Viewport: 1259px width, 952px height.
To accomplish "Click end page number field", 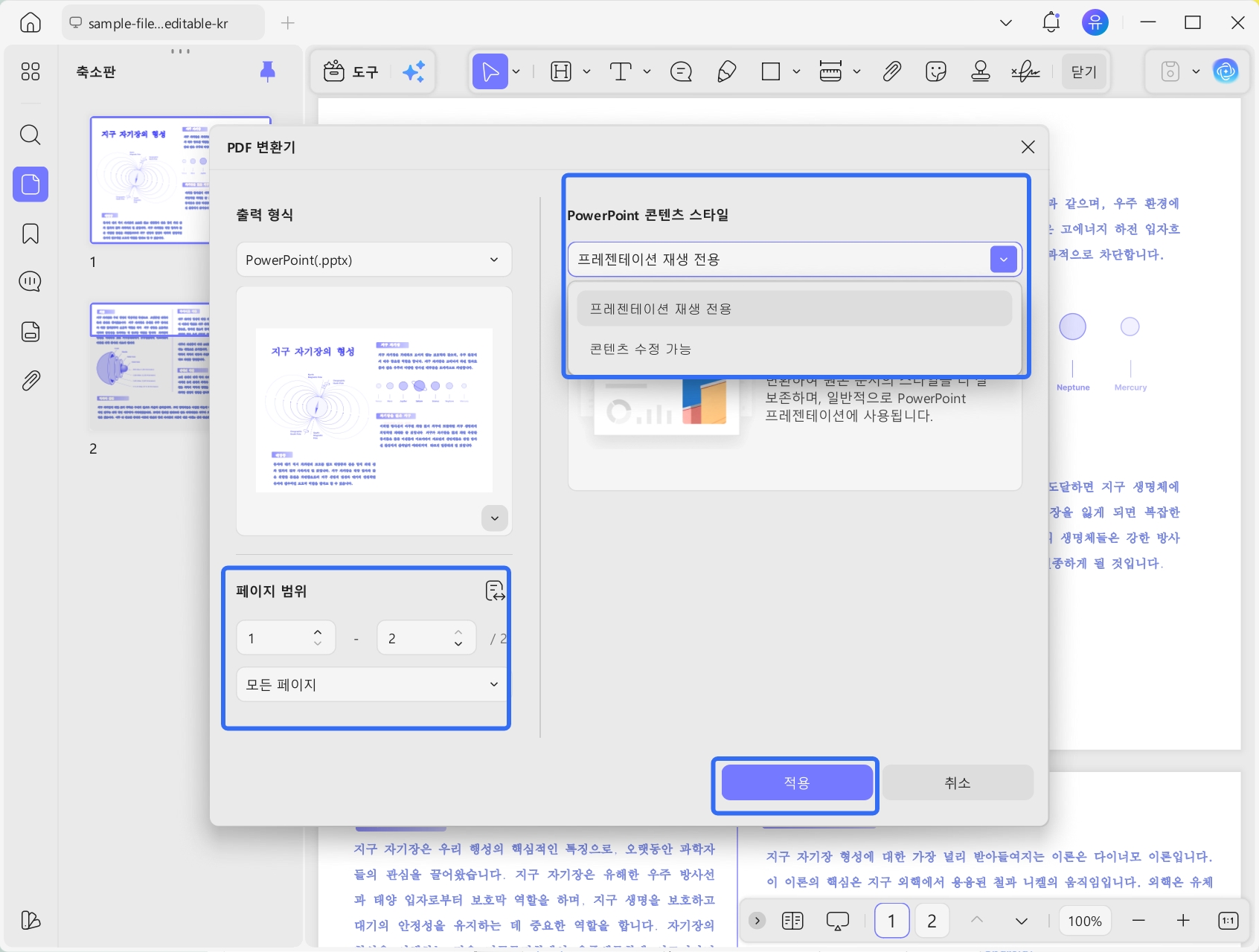I will tap(426, 638).
